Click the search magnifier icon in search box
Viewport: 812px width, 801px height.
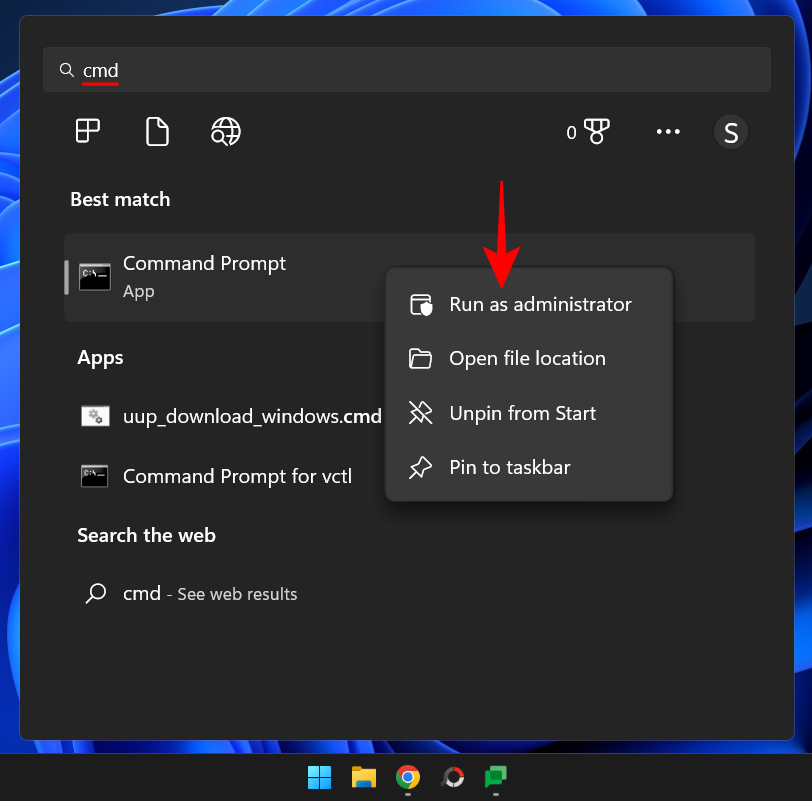tap(65, 70)
